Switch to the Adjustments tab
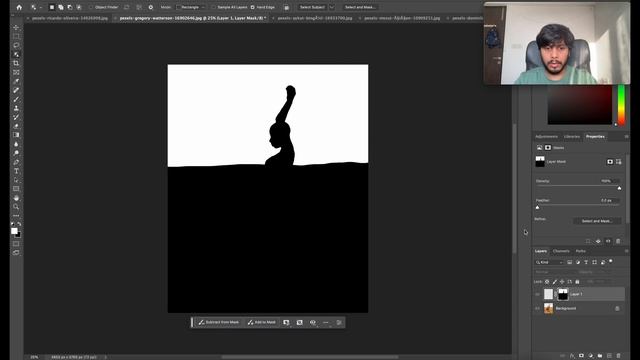This screenshot has height=360, width=640. coord(546,136)
